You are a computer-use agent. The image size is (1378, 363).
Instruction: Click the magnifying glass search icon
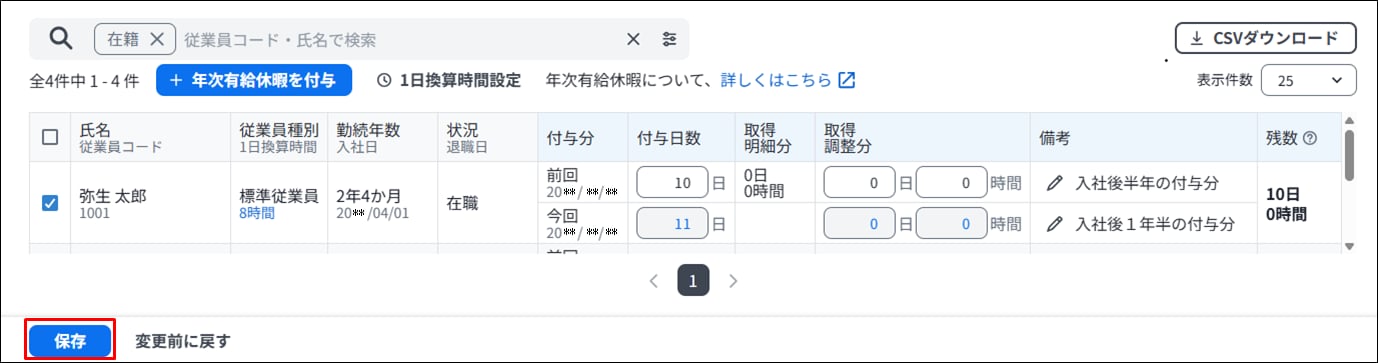click(61, 39)
